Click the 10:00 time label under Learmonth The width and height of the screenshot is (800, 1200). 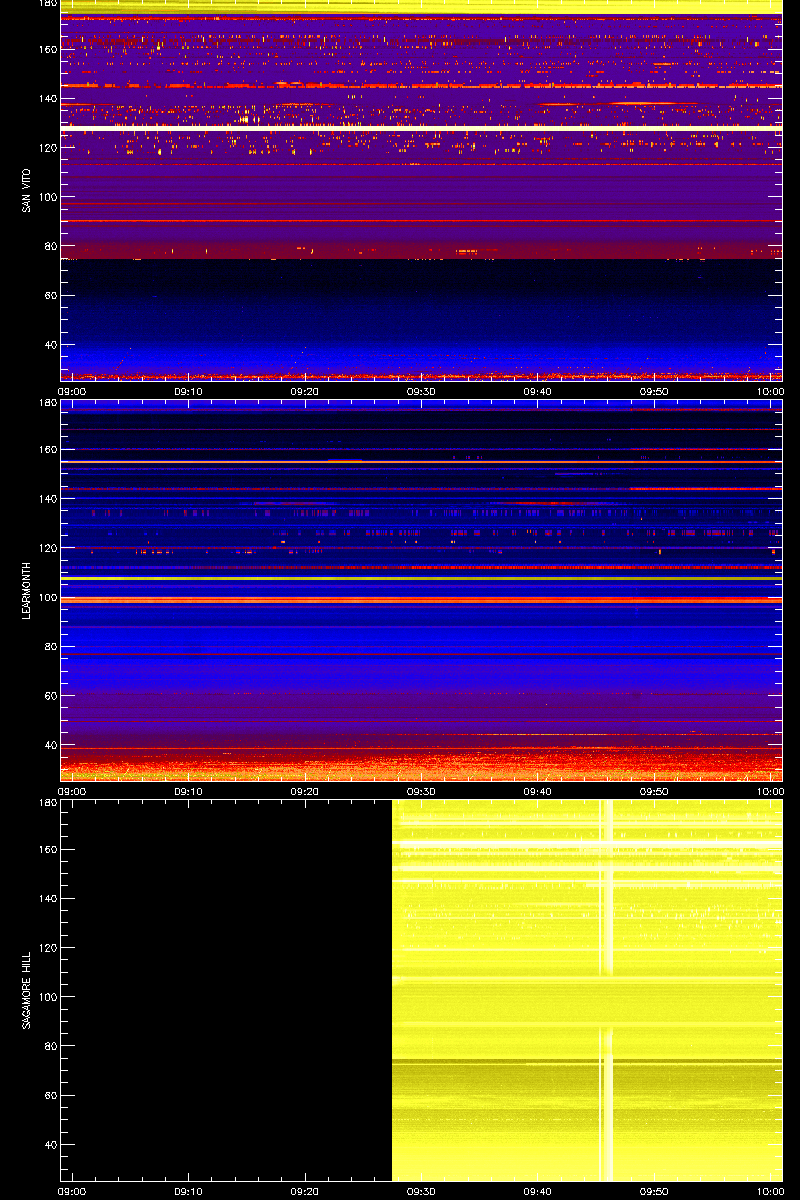tap(770, 792)
